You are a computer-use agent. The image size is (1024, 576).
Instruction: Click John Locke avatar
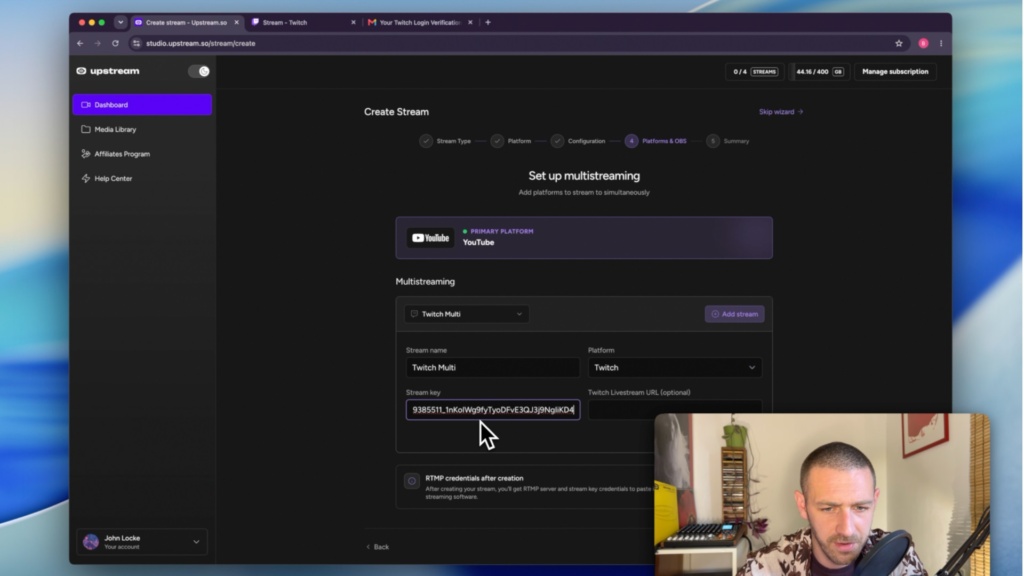click(91, 541)
